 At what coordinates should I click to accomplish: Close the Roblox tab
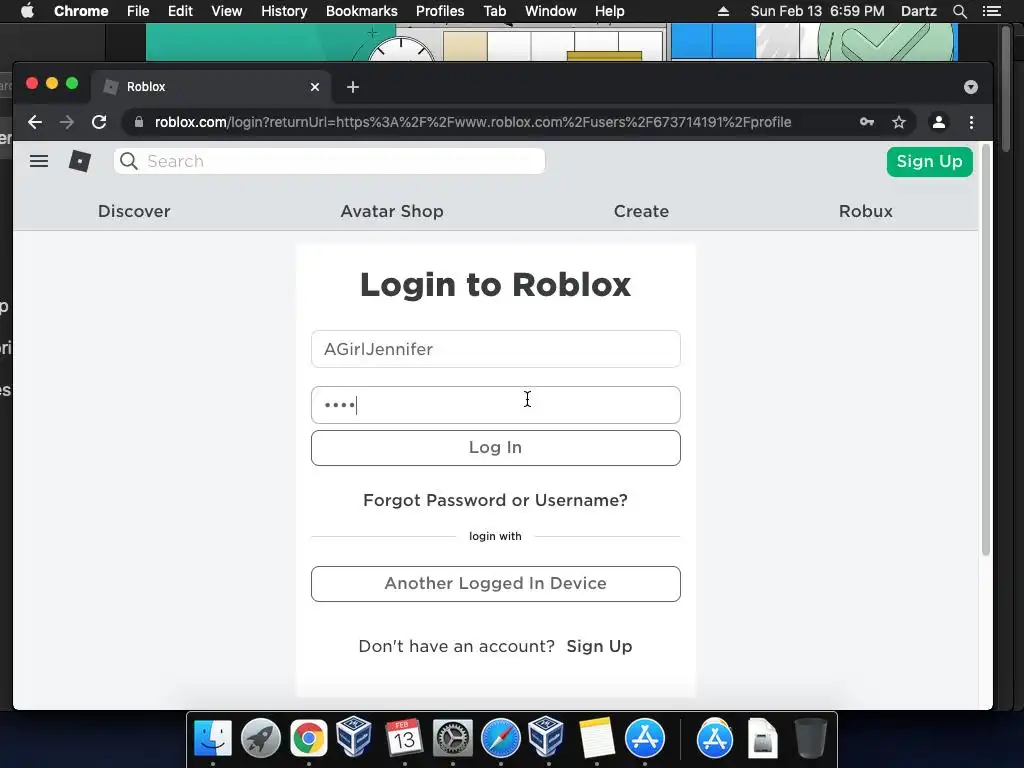click(x=315, y=87)
